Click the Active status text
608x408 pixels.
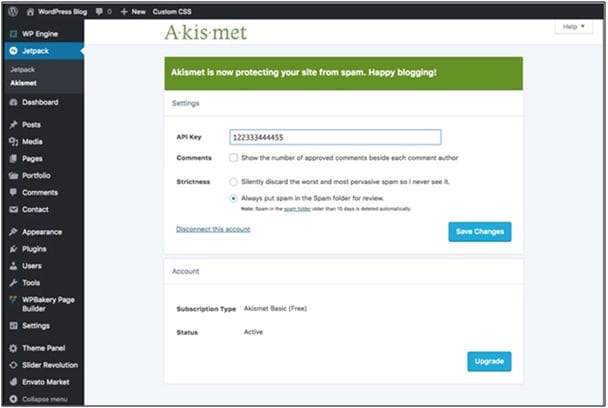(253, 332)
